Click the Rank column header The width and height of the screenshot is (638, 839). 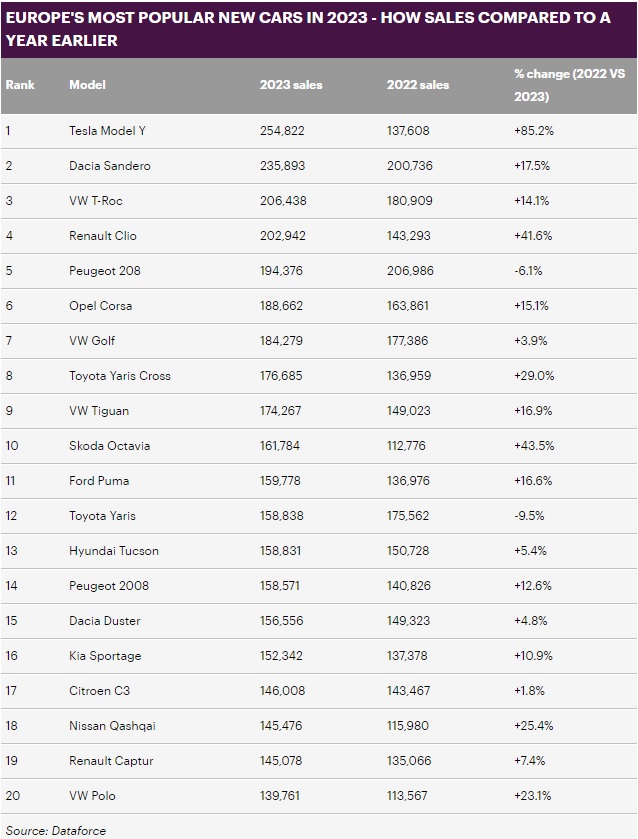(20, 85)
